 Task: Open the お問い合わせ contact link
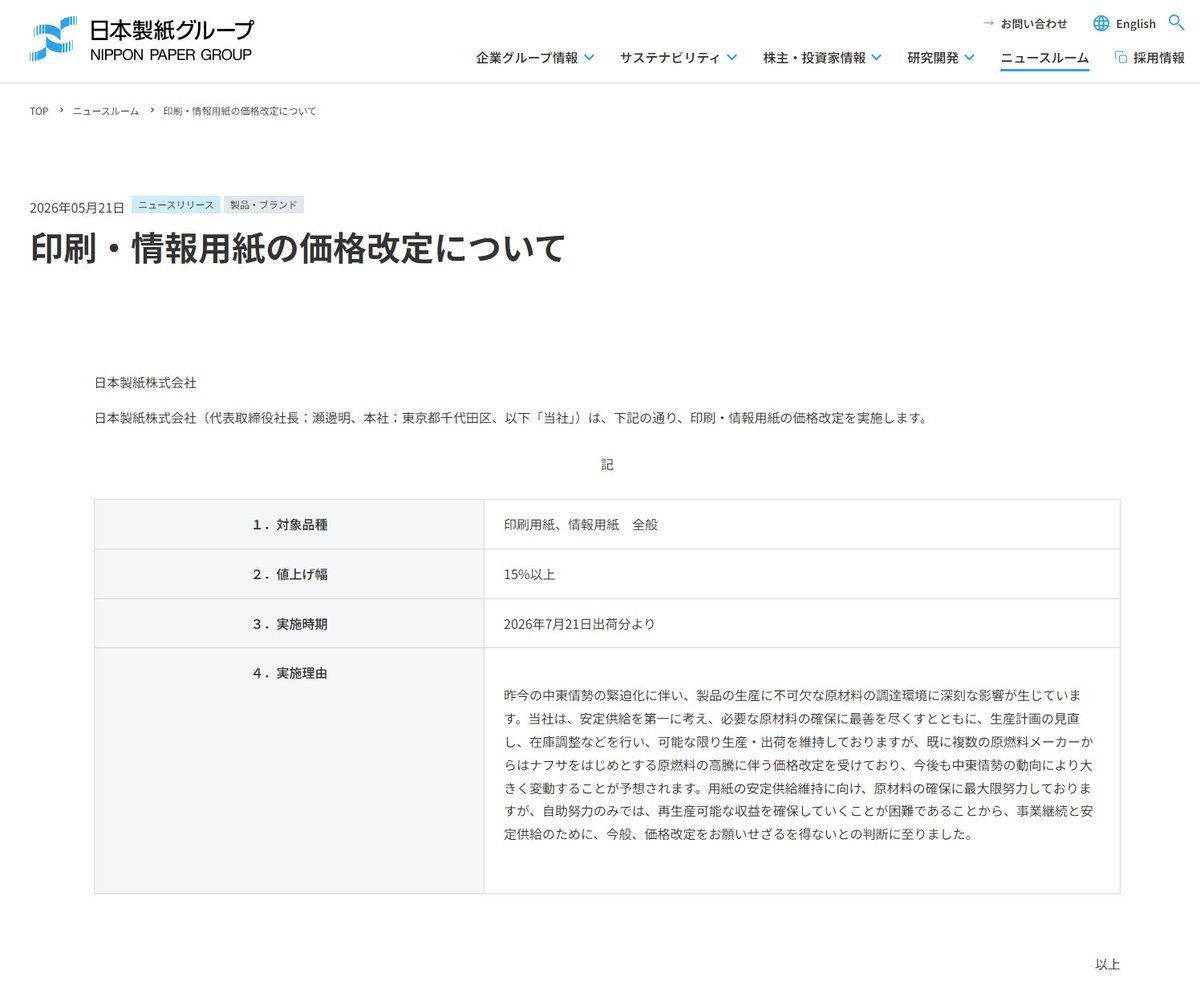[1034, 23]
